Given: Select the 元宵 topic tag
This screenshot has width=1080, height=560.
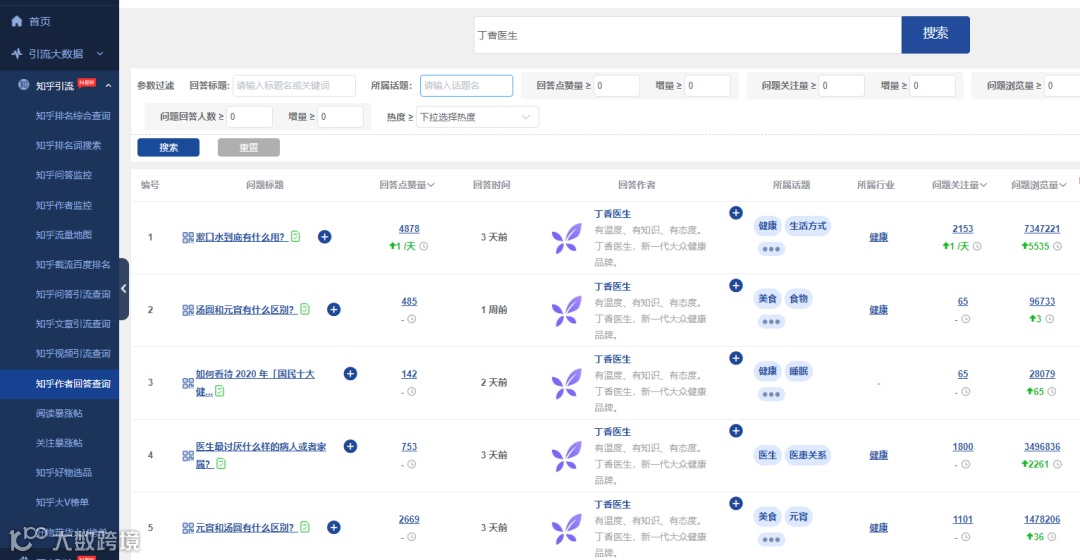Looking at the screenshot, I should tap(798, 517).
